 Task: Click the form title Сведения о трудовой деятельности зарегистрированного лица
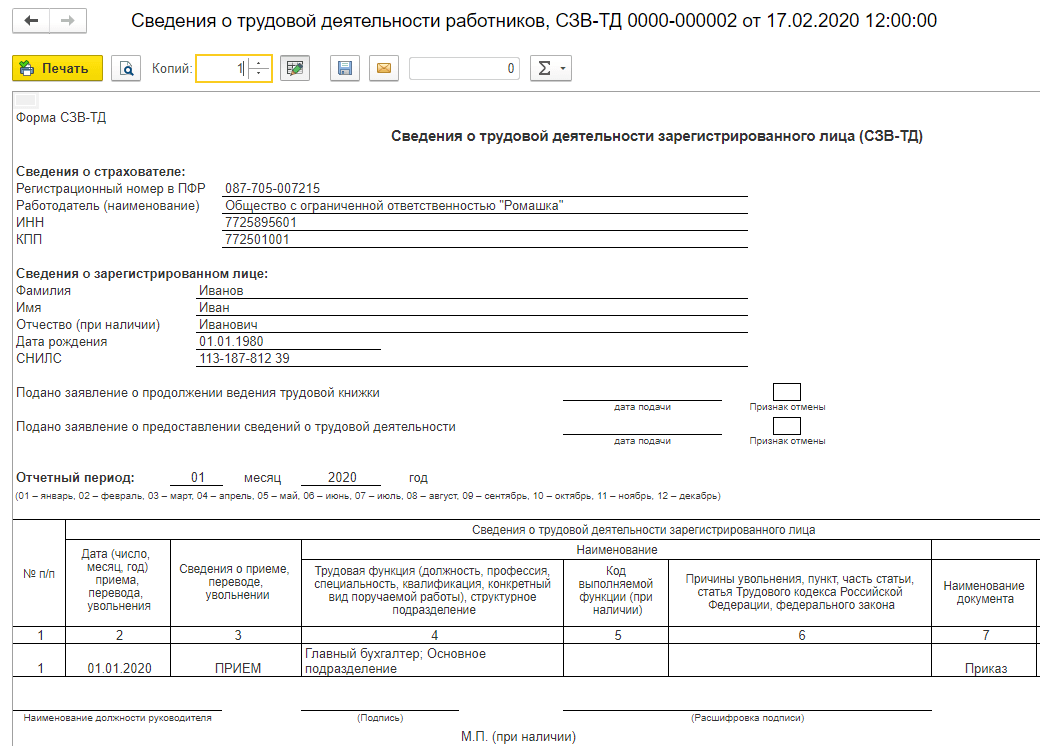tap(657, 136)
